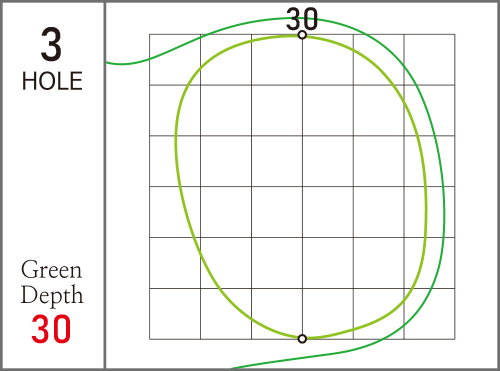Click the midpoint of the center line between the markers
500x371 pixels.
302,187
